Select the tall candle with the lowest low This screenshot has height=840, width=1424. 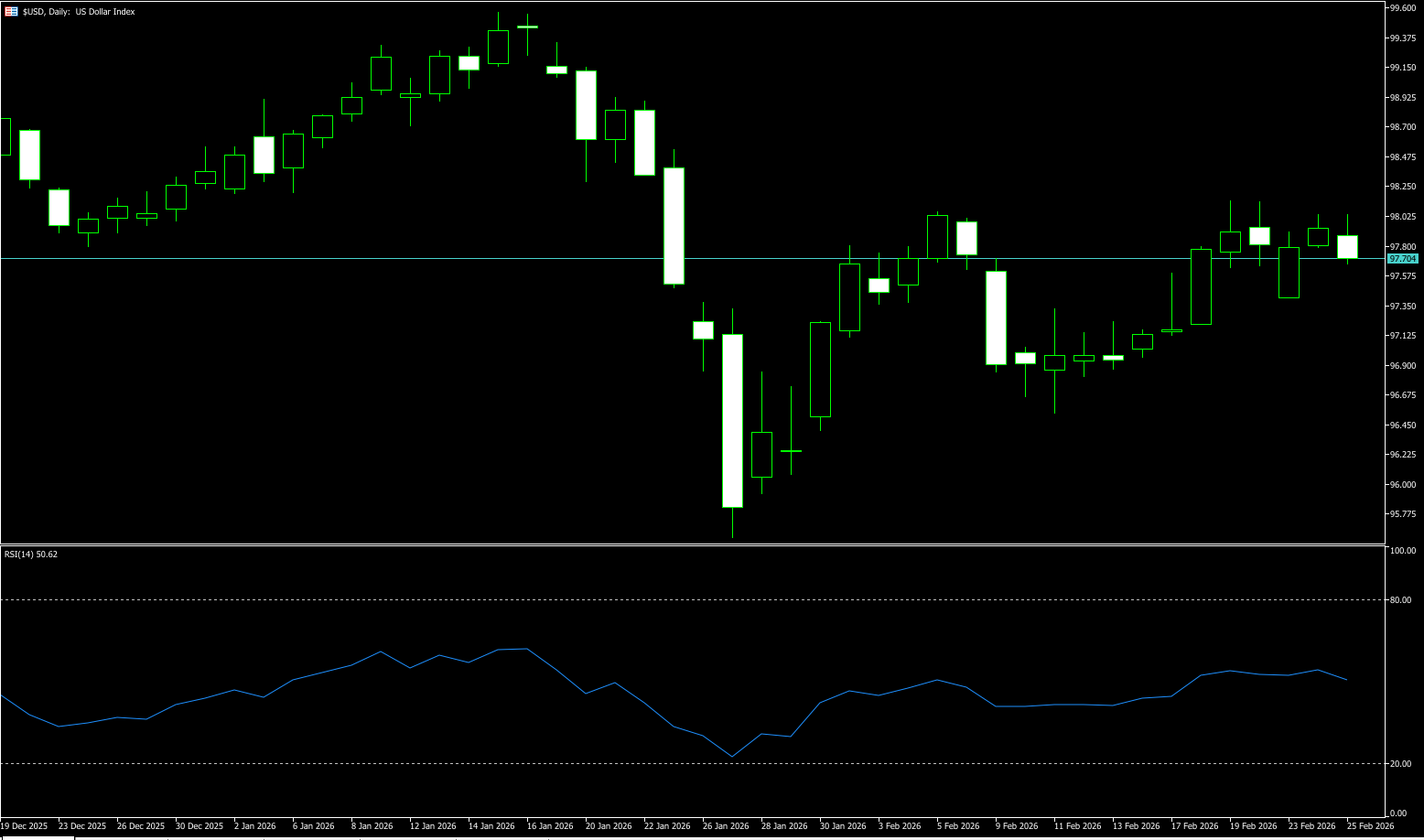732,421
